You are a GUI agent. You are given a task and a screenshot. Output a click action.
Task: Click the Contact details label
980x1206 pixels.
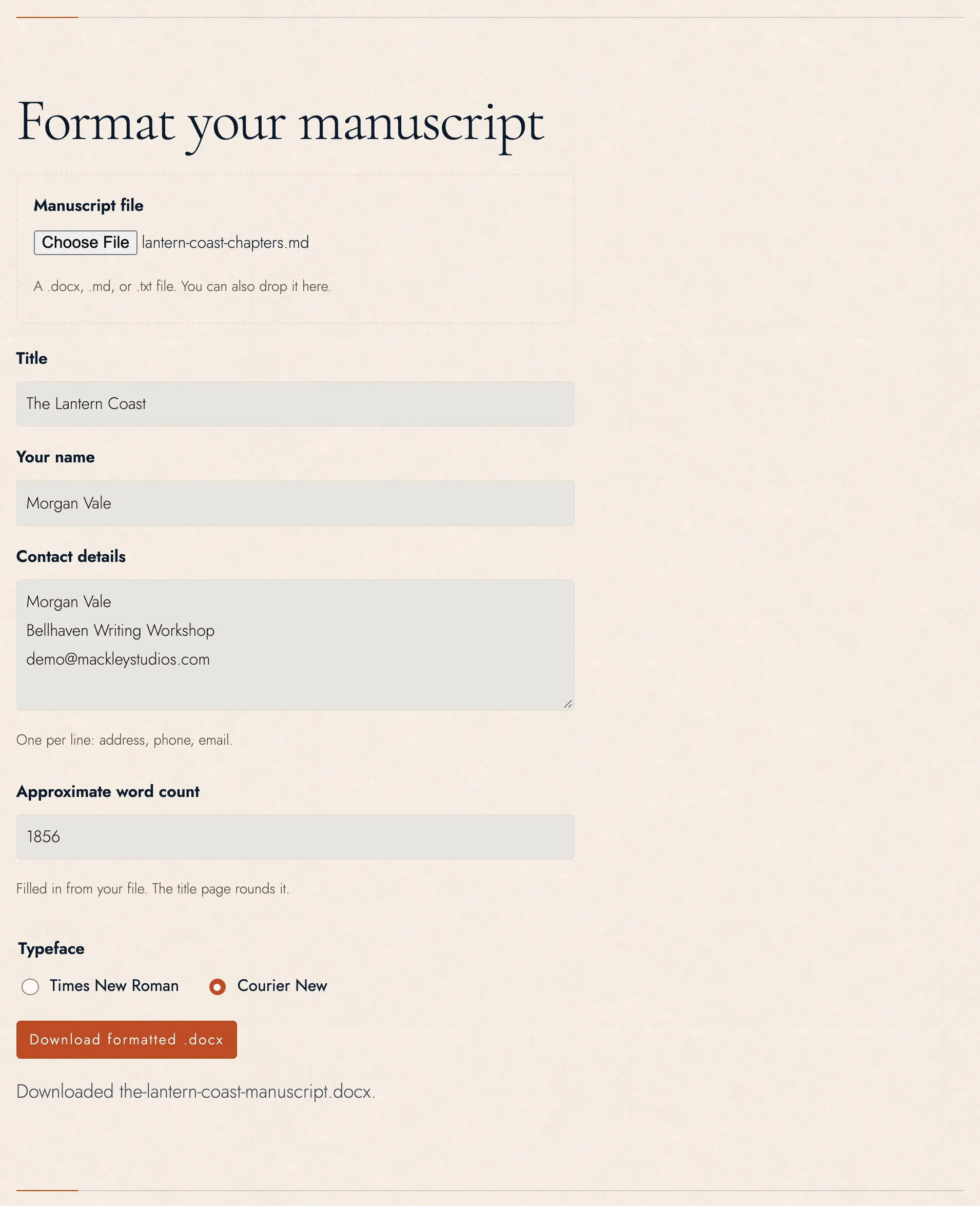[71, 557]
